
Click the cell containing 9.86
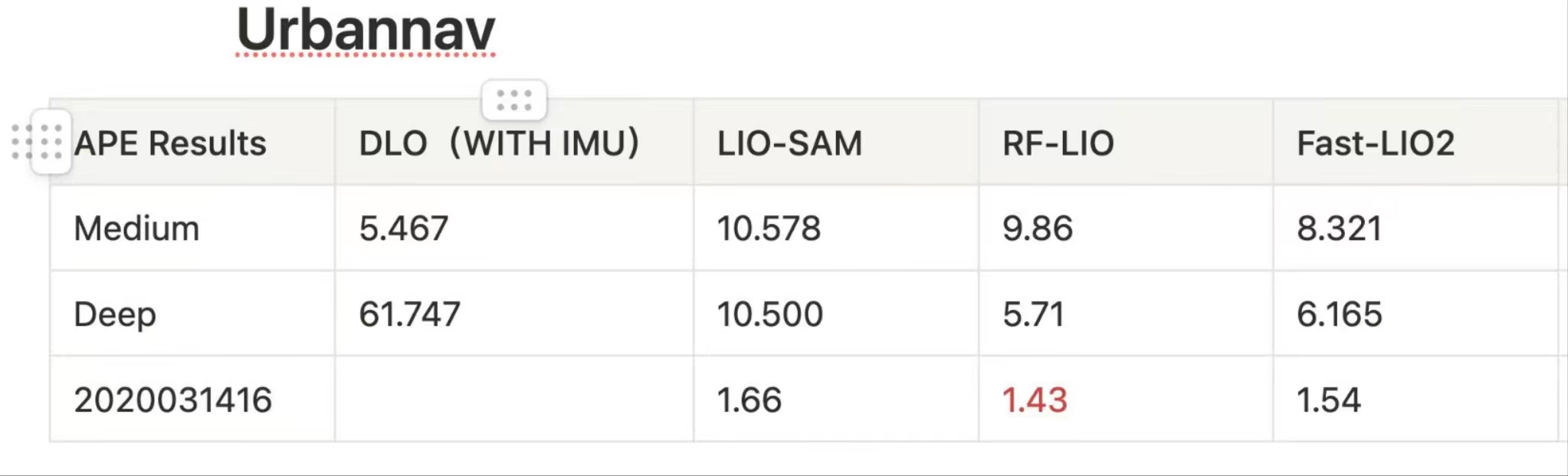[x=1126, y=228]
